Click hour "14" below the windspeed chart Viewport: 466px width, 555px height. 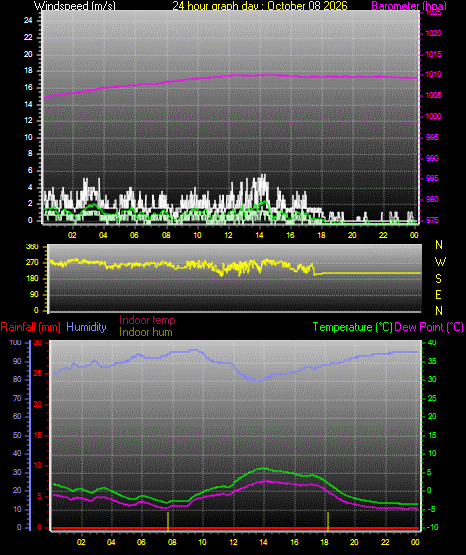click(259, 235)
